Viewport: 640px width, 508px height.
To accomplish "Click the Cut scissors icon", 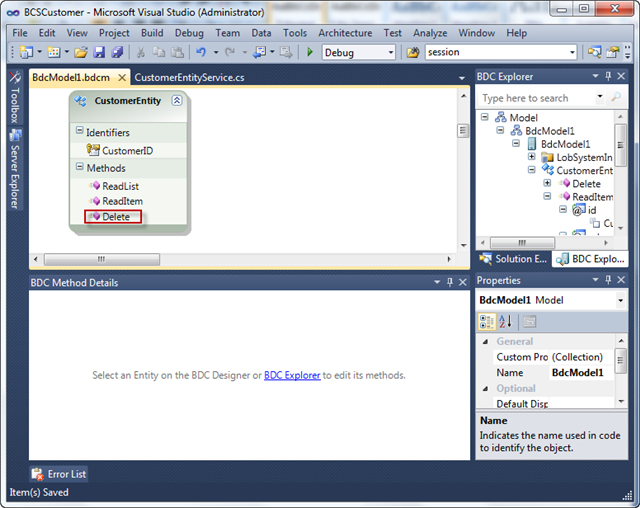I will [x=140, y=52].
